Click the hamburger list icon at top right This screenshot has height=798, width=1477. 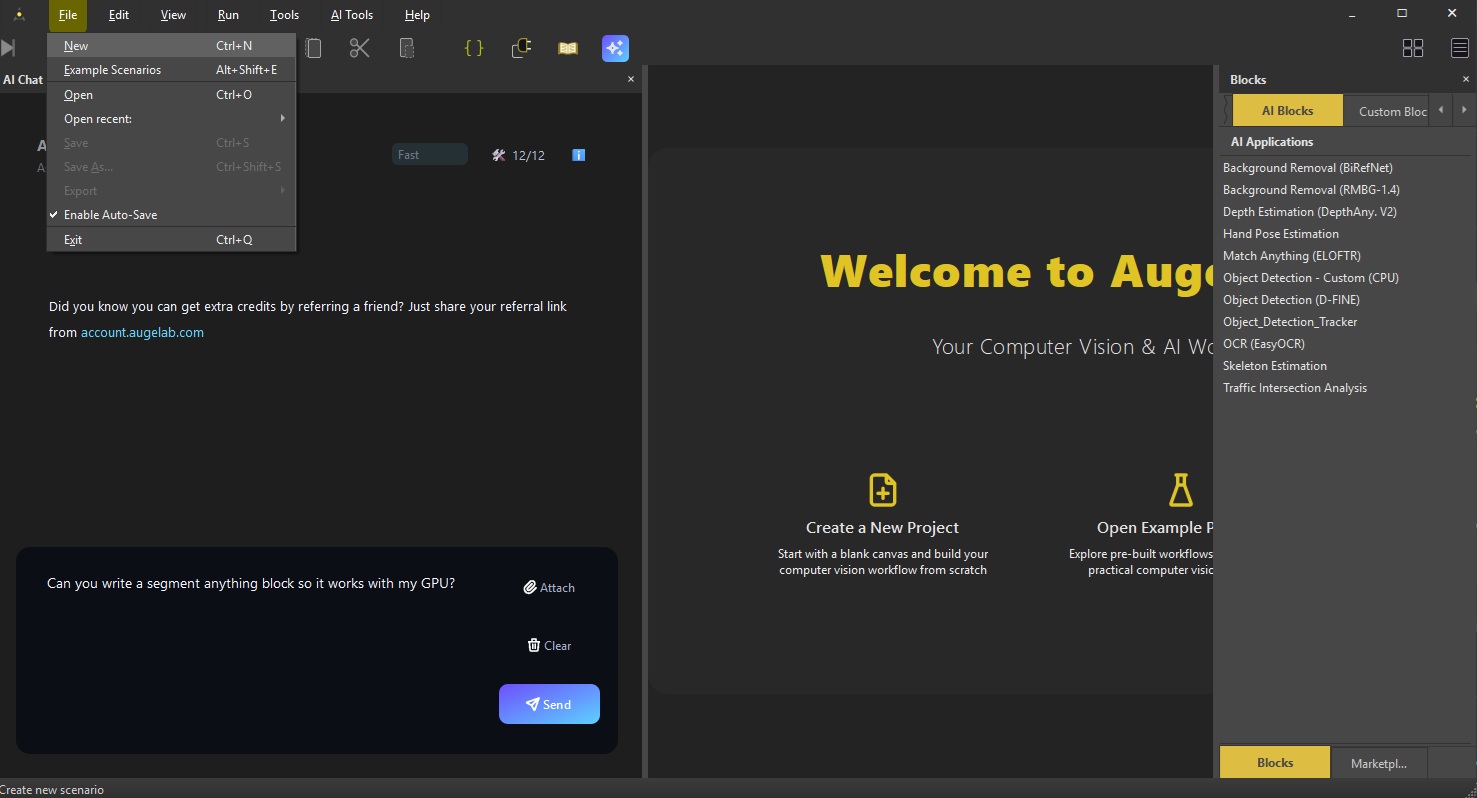[x=1460, y=48]
